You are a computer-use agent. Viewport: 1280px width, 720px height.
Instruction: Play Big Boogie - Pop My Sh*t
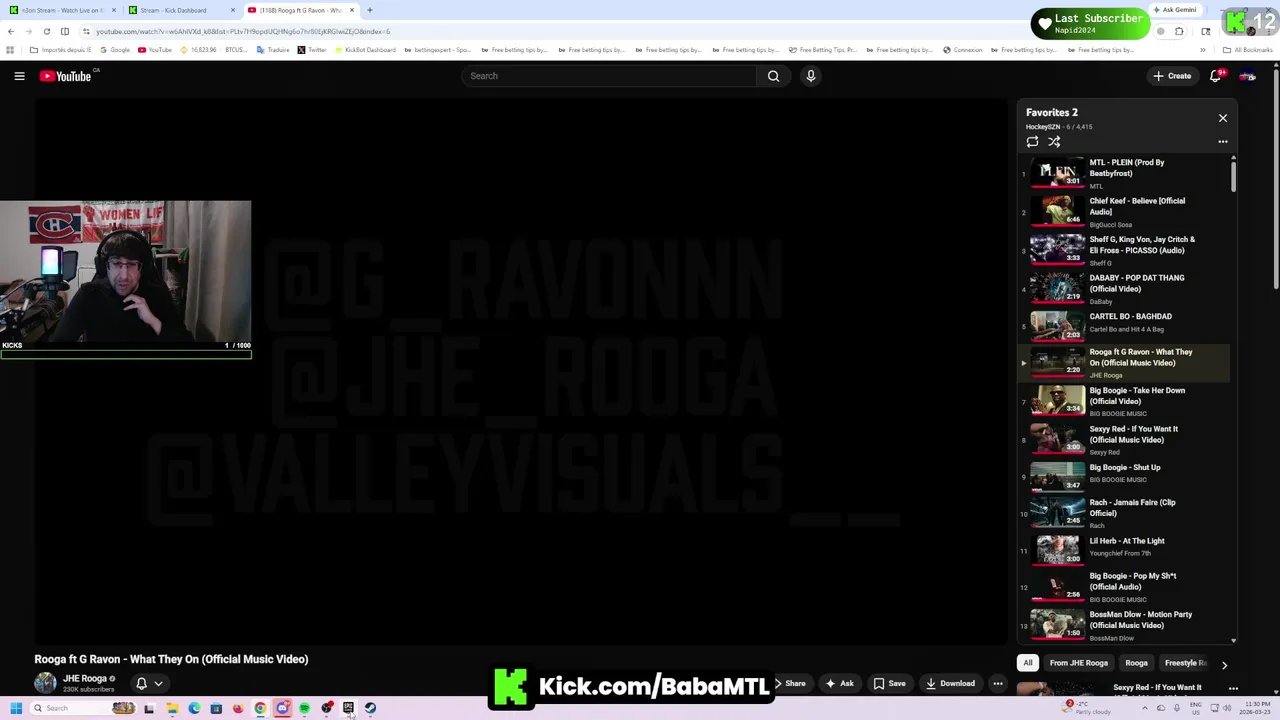(x=1125, y=587)
